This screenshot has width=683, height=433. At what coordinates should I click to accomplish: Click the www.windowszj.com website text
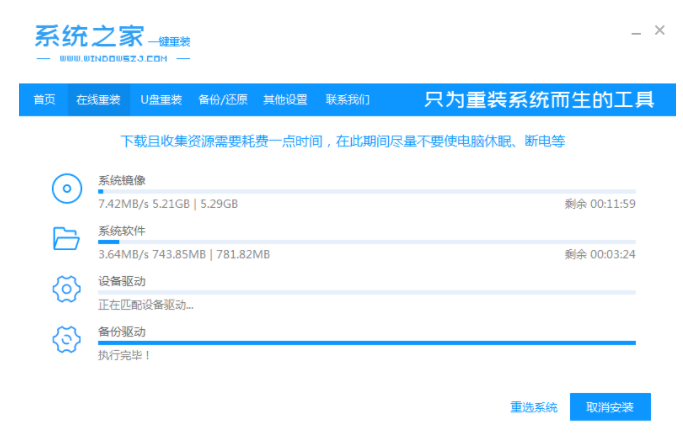click(x=113, y=58)
